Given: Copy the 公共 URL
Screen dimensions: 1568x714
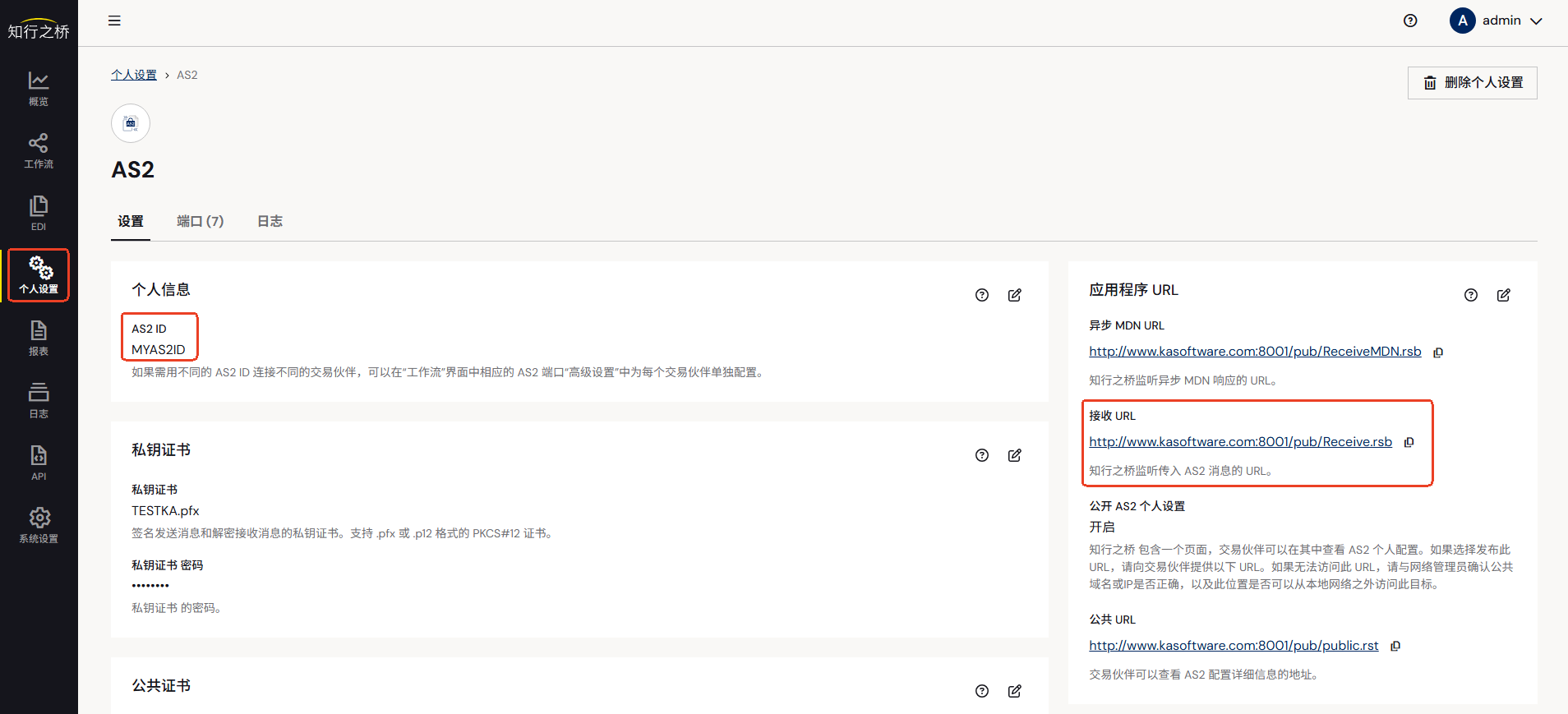Looking at the screenshot, I should pos(1395,646).
